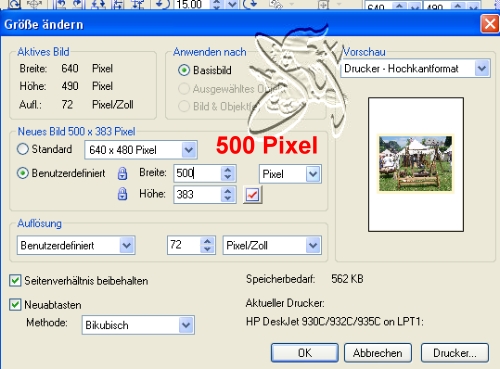
Task: Click the red checkmark apply button next to Höhe
Action: [x=252, y=195]
